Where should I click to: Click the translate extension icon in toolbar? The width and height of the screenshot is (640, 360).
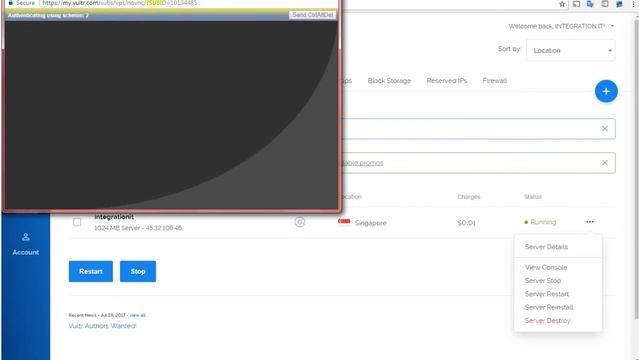pos(590,4)
